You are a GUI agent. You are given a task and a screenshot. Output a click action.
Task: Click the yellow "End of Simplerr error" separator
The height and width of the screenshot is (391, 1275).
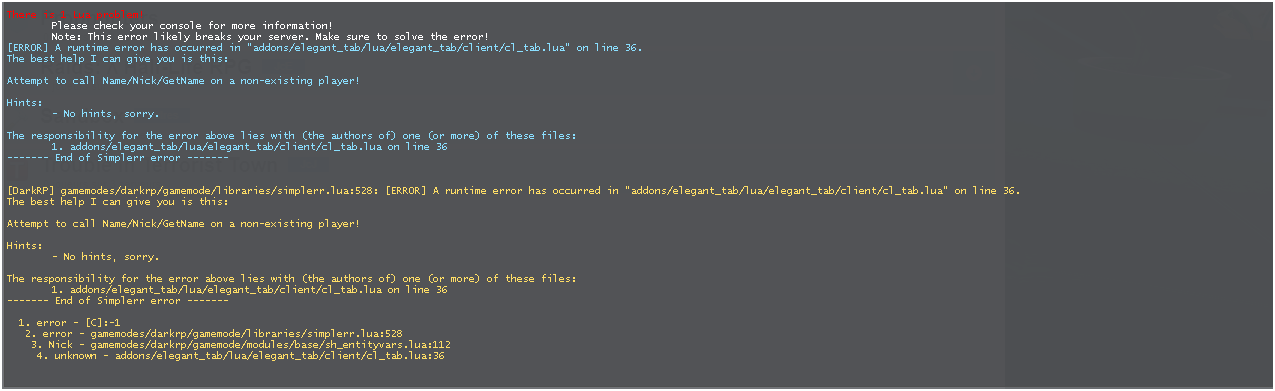coord(118,300)
